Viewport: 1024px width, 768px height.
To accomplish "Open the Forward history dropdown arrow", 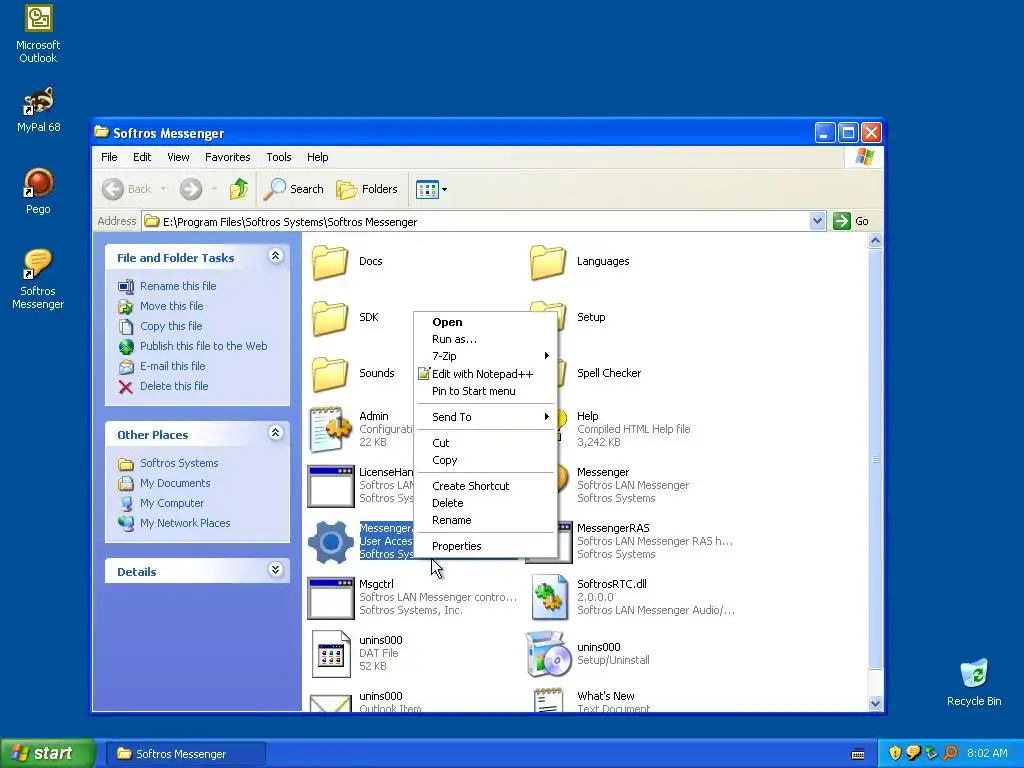I will coord(214,189).
